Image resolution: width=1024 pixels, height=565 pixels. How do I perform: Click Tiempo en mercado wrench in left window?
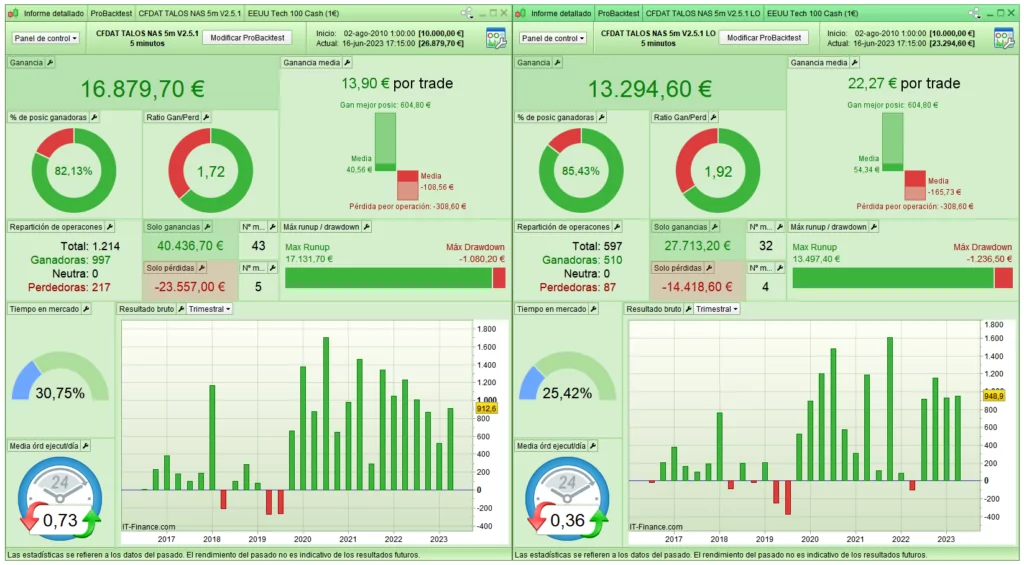click(x=86, y=309)
